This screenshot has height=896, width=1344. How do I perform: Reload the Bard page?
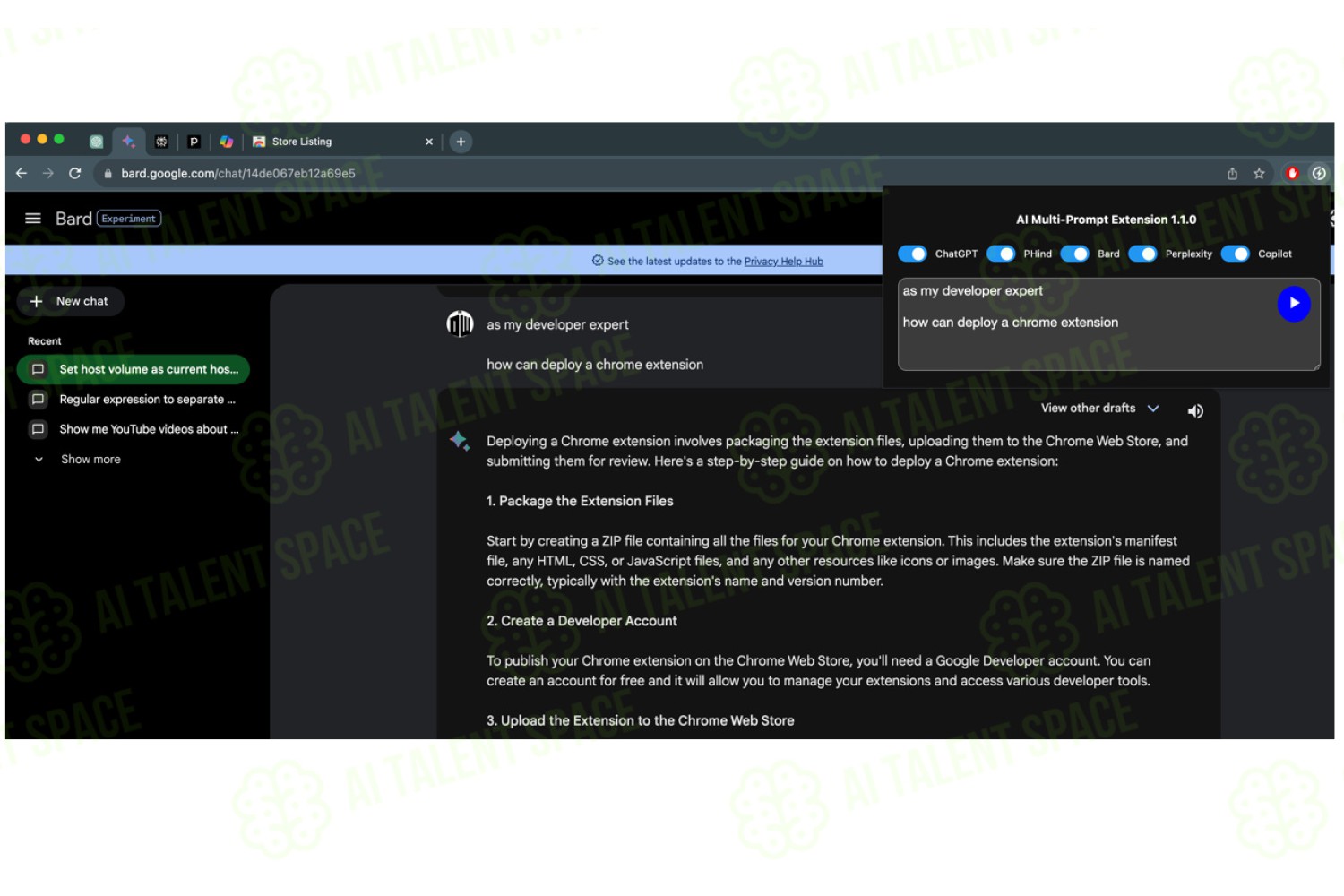(75, 174)
